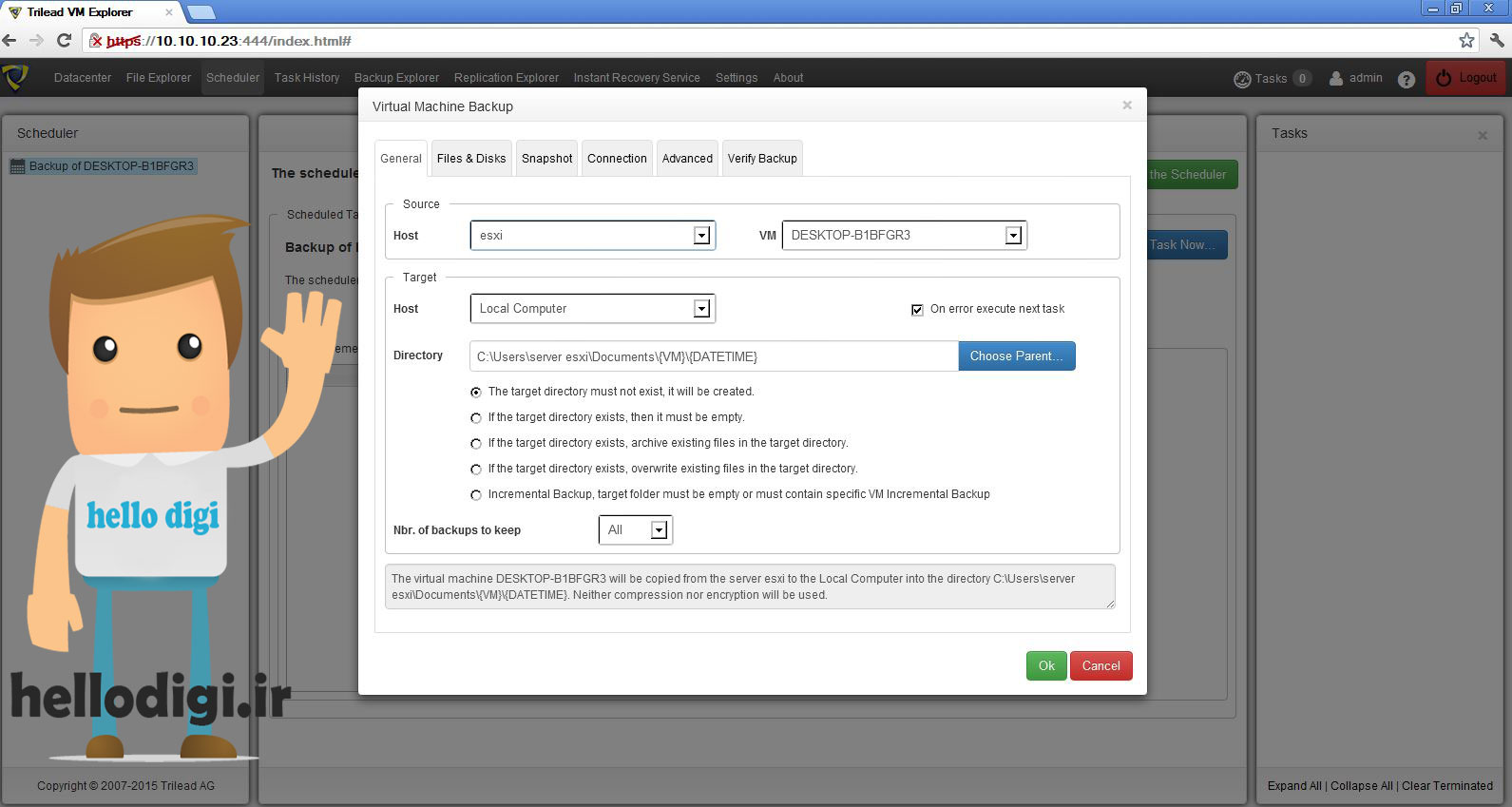Open the Advanced tab
The width and height of the screenshot is (1512, 807).
point(687,159)
